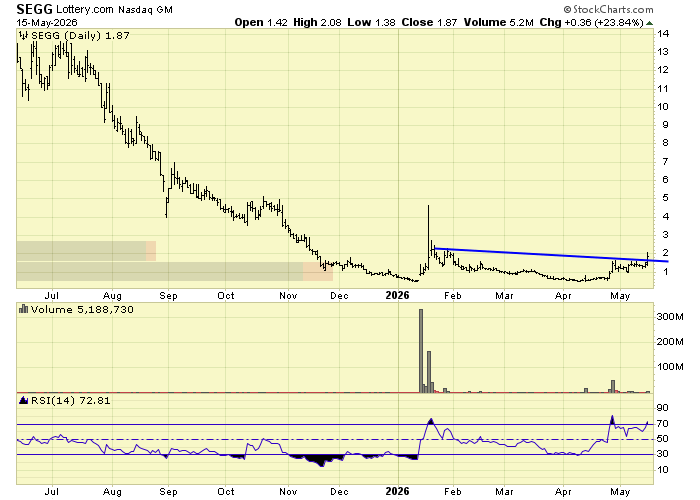Screen dimensions: 700x500
Task: Click the Chg +0.36 (+23.84%) value
Action: pyautogui.click(x=592, y=22)
